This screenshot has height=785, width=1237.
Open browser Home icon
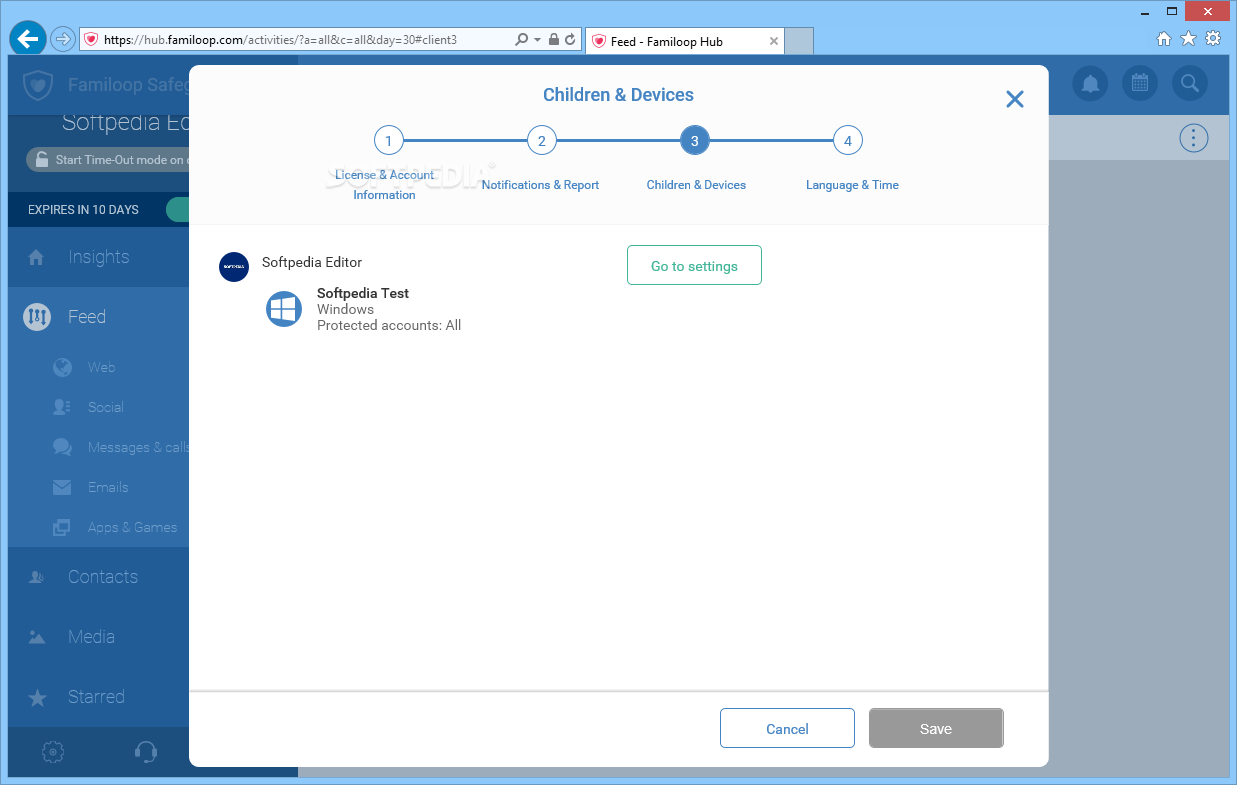1164,39
